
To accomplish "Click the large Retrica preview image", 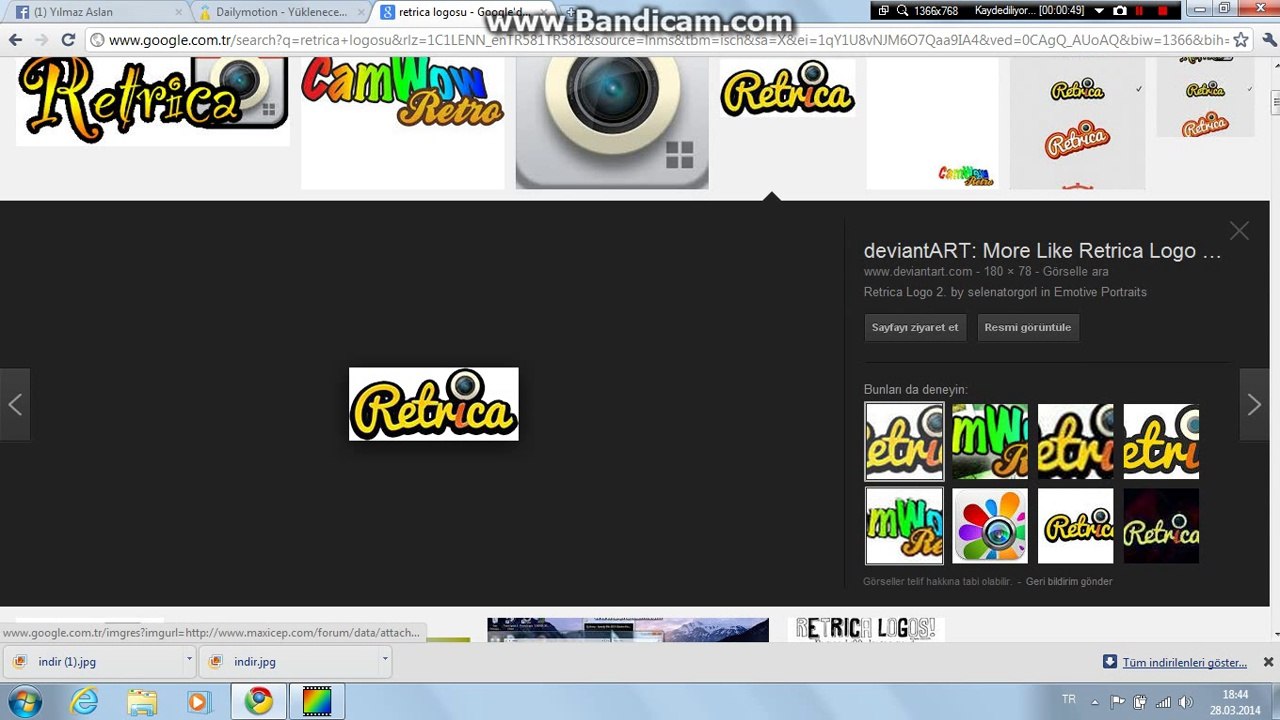I will click(434, 404).
